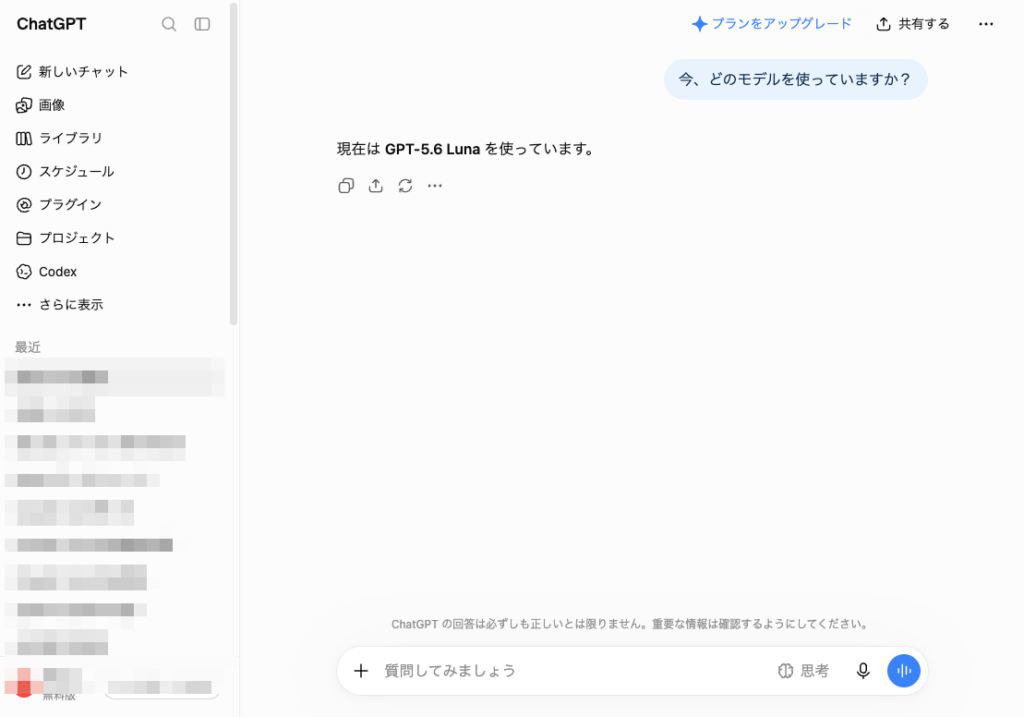Click the @ icon beside プラグイン

point(24,205)
